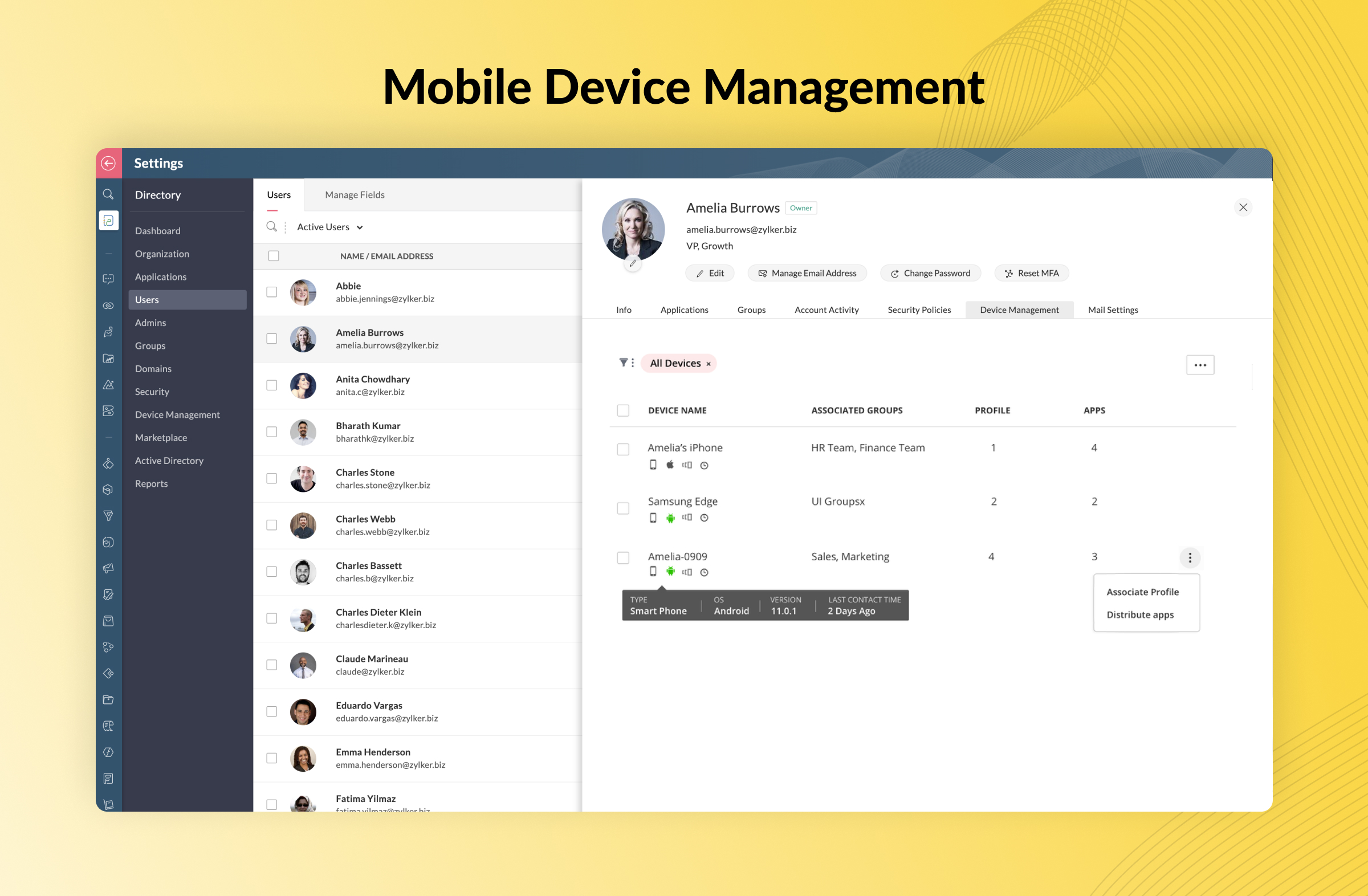Image resolution: width=1368 pixels, height=896 pixels.
Task: Open the Security Policies tab
Action: (x=919, y=309)
